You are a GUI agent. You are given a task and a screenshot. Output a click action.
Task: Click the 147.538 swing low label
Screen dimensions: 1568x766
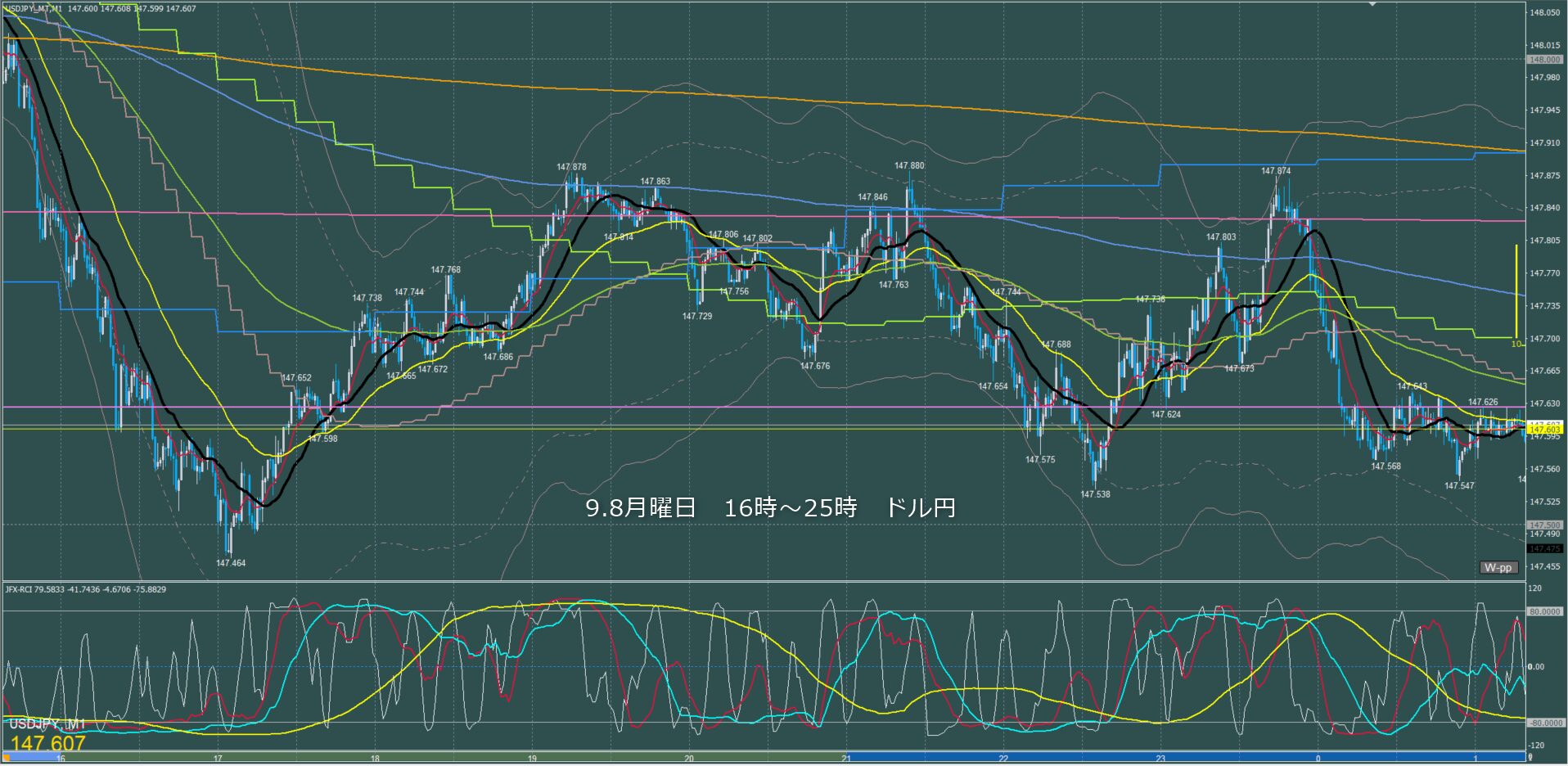tap(1095, 494)
